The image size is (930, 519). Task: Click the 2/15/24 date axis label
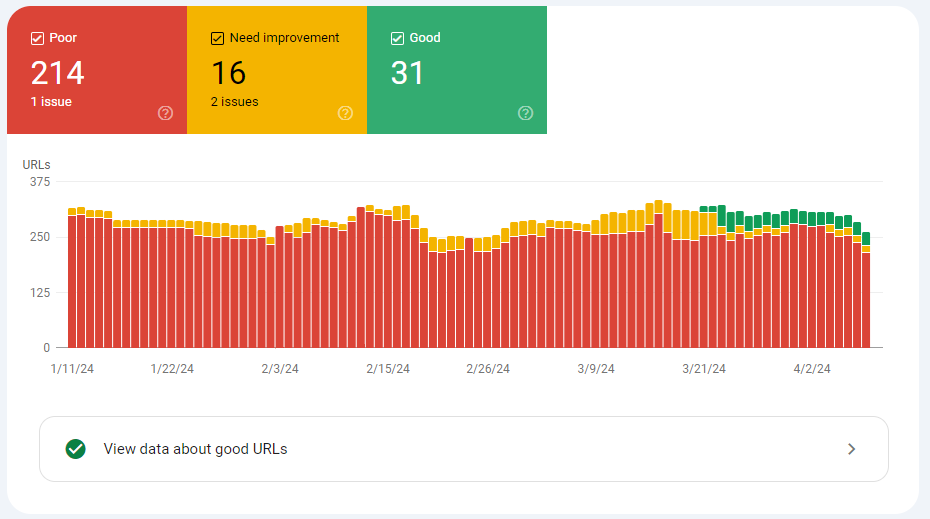[x=388, y=368]
